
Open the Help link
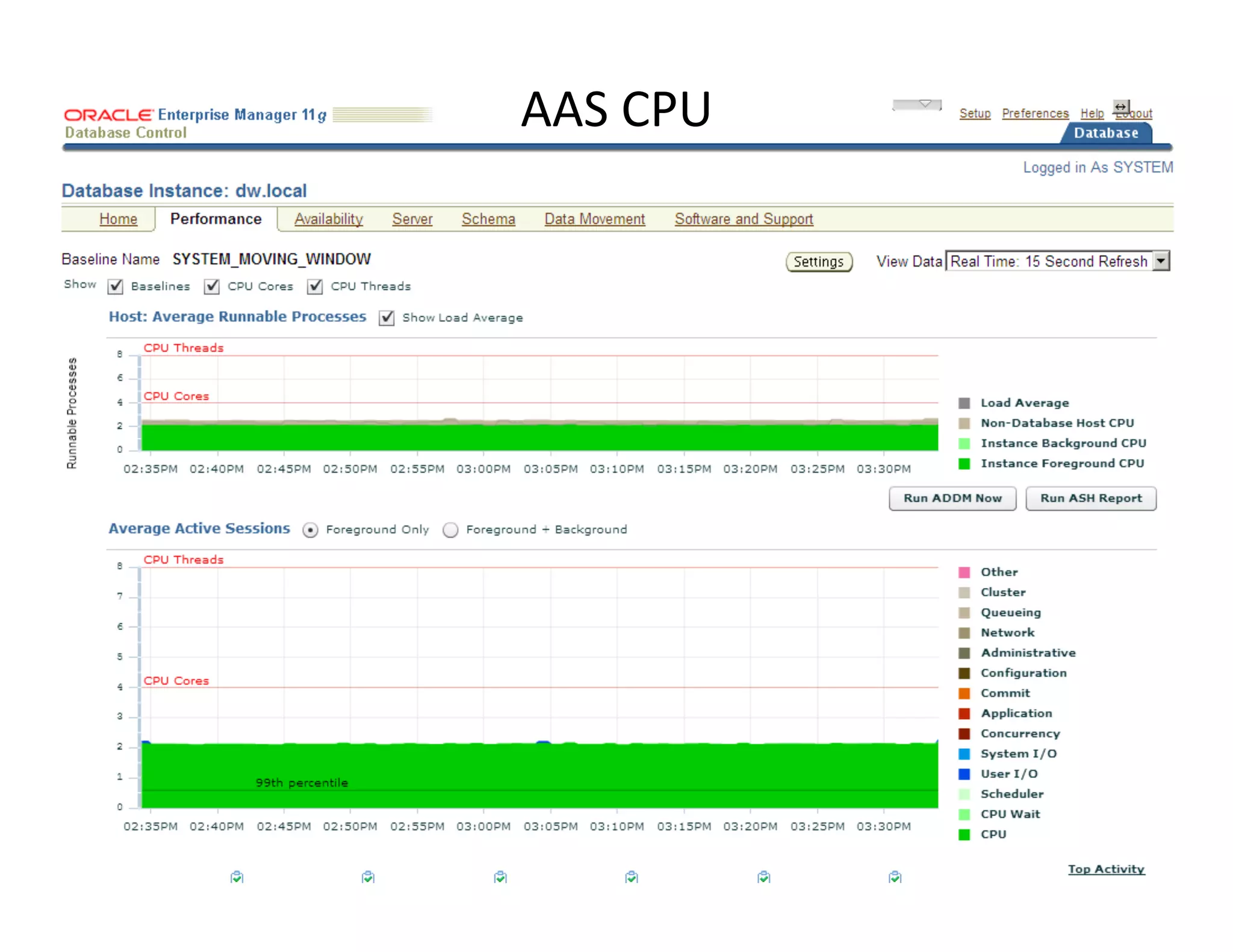pyautogui.click(x=1092, y=113)
